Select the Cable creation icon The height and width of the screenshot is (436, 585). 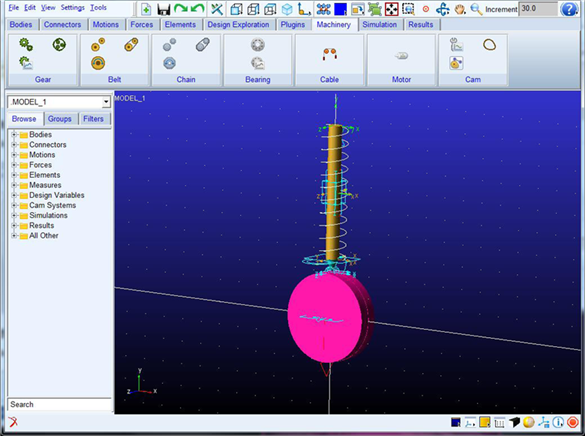click(329, 54)
